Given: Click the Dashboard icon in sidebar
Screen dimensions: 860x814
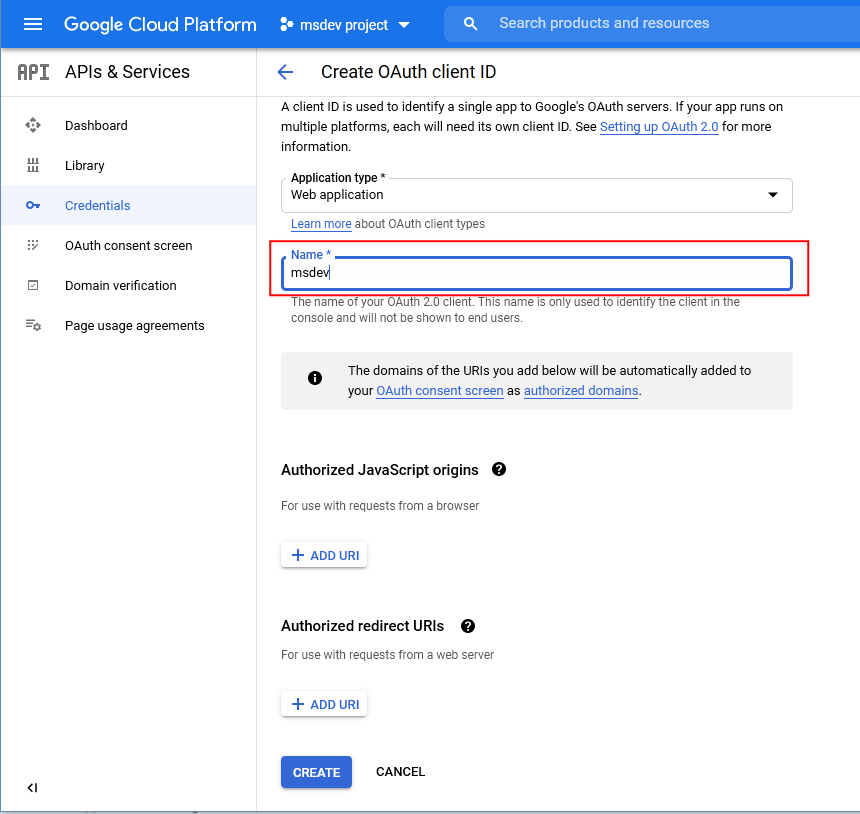Looking at the screenshot, I should (x=33, y=125).
